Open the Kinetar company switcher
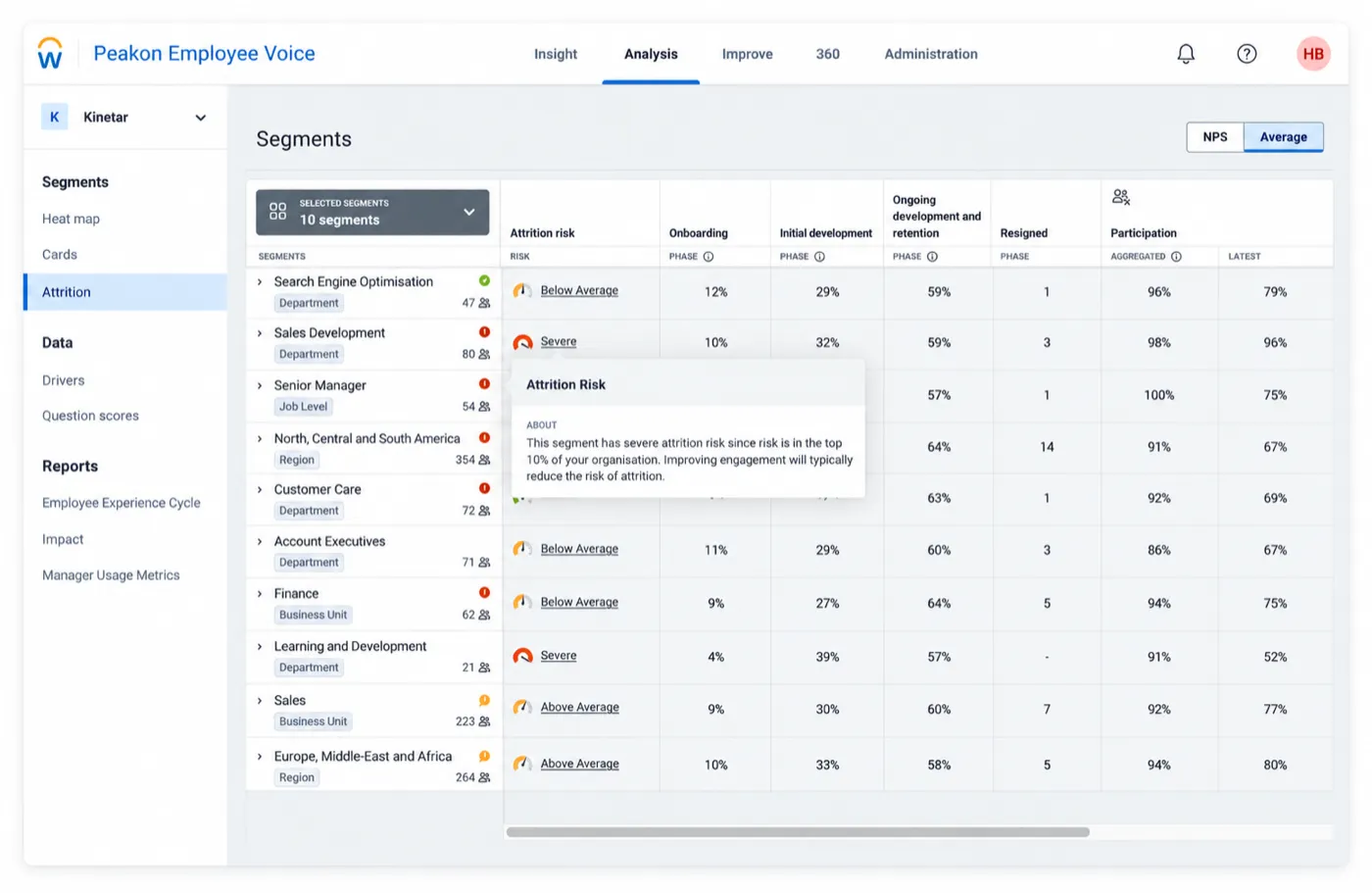The image size is (1372, 893). point(124,118)
